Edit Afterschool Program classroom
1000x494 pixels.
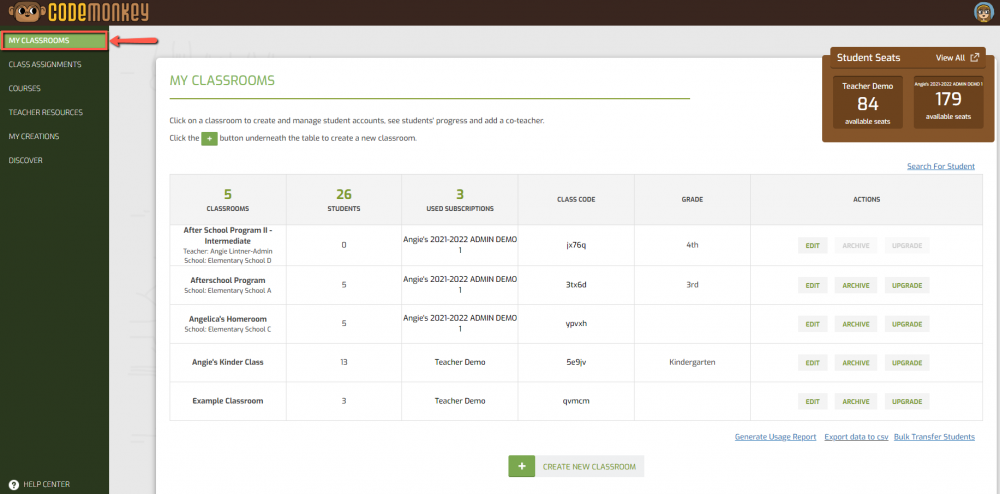tap(812, 285)
